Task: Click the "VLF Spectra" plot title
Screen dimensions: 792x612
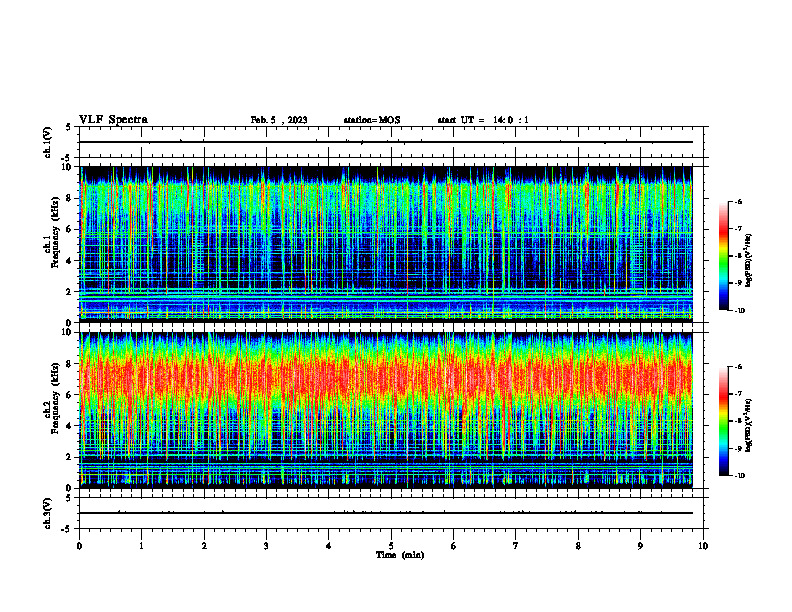Action: [x=113, y=120]
